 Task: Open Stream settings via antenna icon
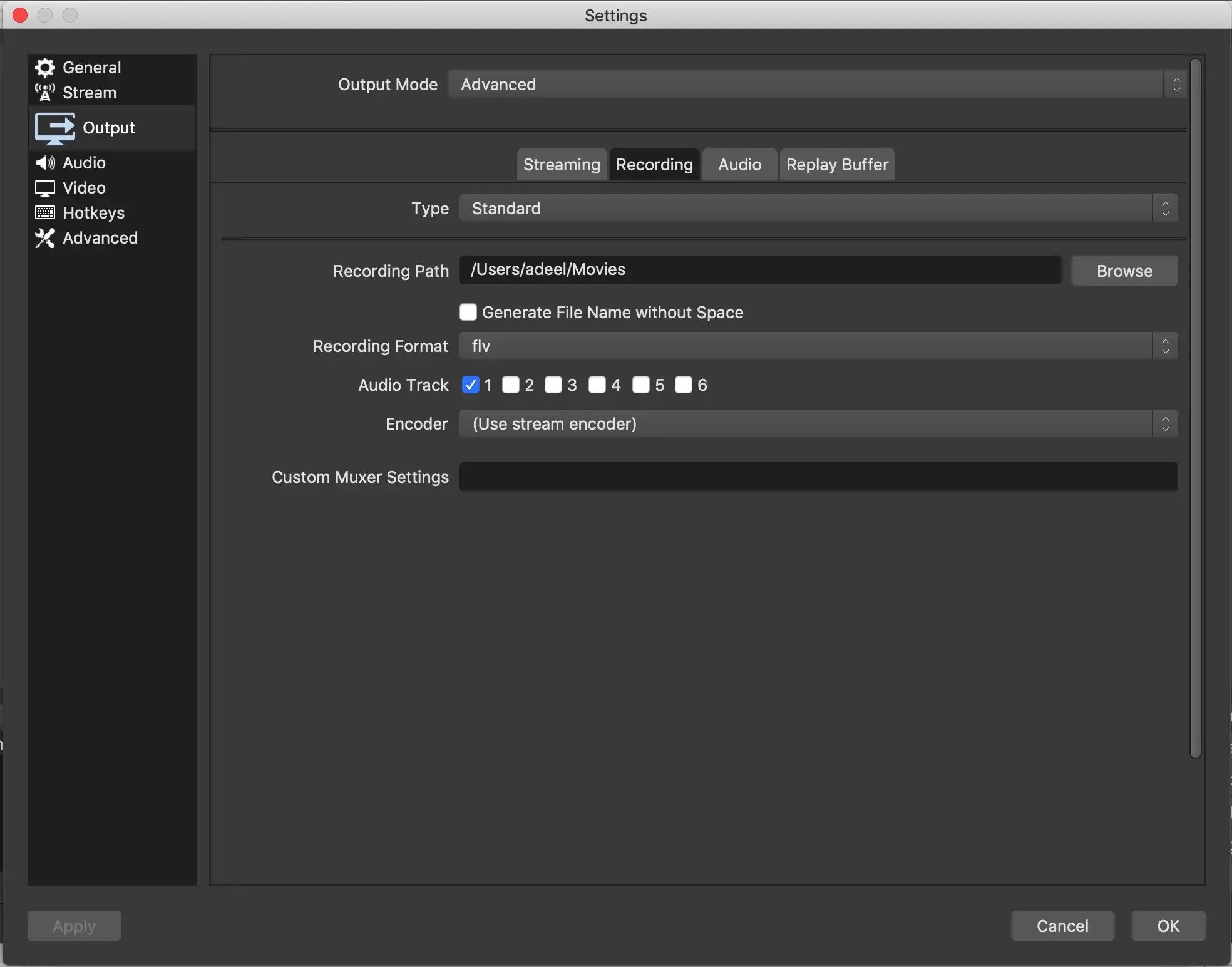point(44,92)
